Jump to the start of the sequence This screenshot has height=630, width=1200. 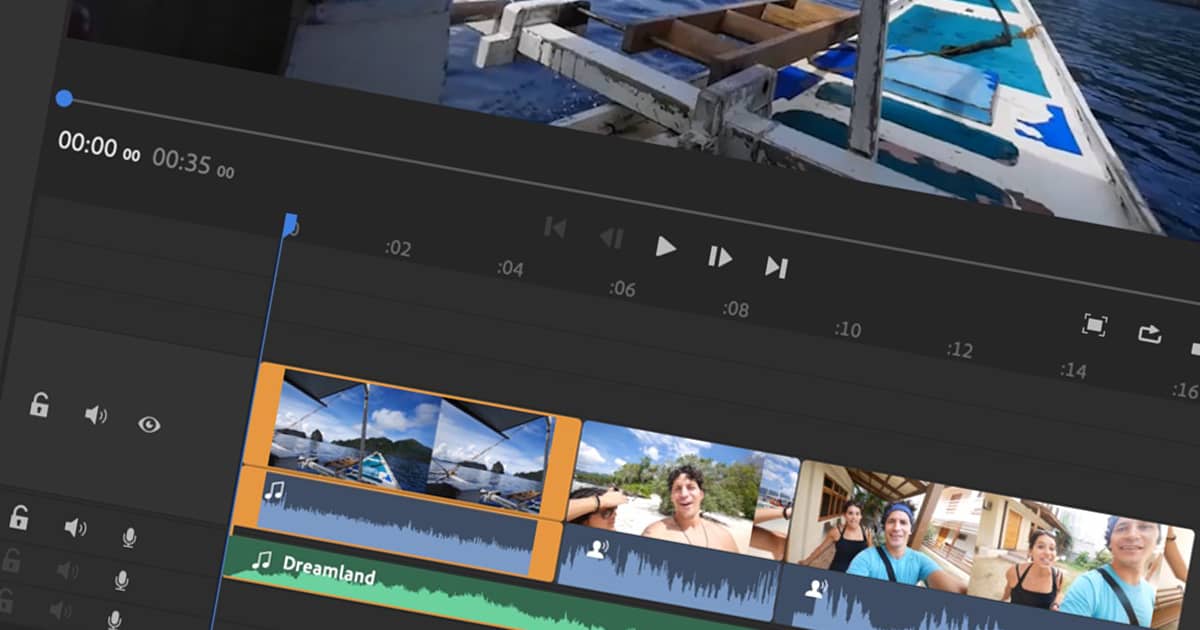(555, 228)
